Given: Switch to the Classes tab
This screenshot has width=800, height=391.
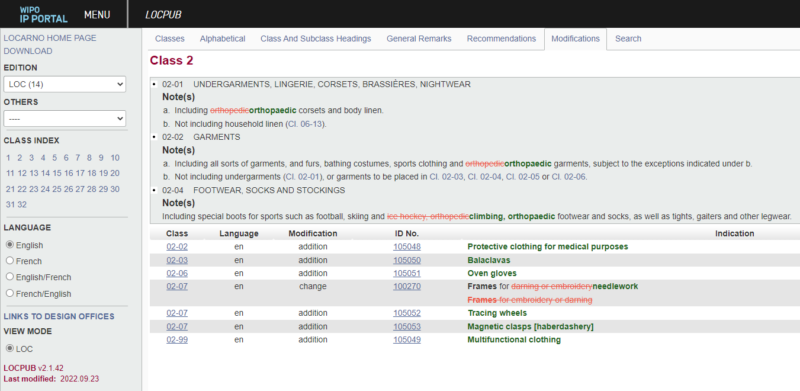Looking at the screenshot, I should 169,39.
